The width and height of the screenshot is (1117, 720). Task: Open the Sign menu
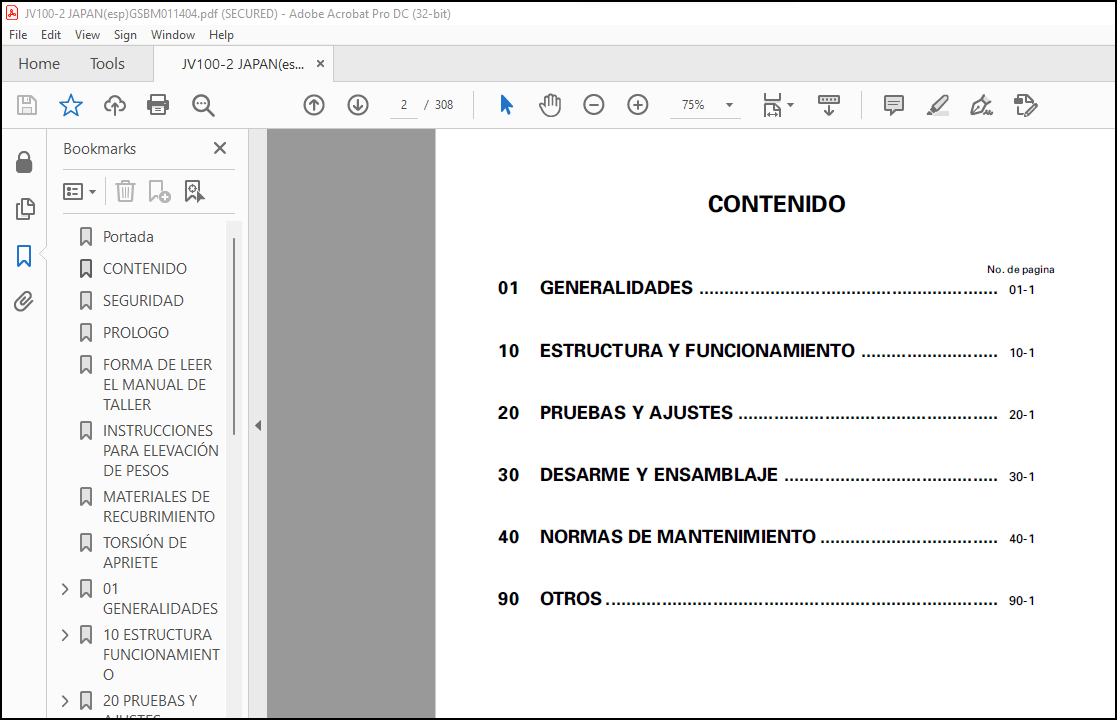coord(125,35)
